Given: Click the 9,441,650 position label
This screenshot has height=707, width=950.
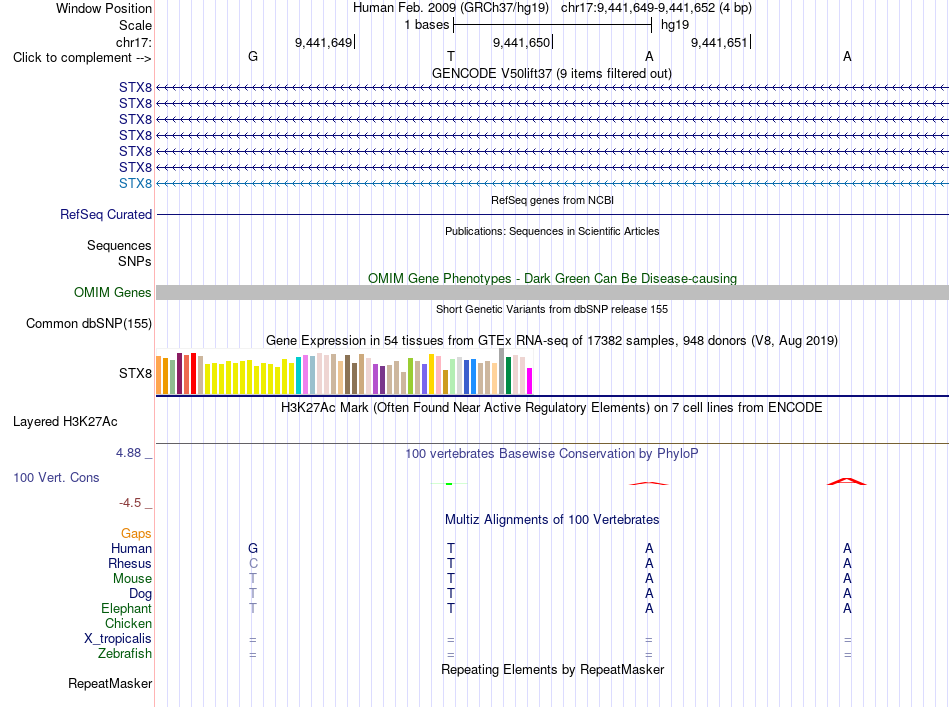Looking at the screenshot, I should 522,42.
